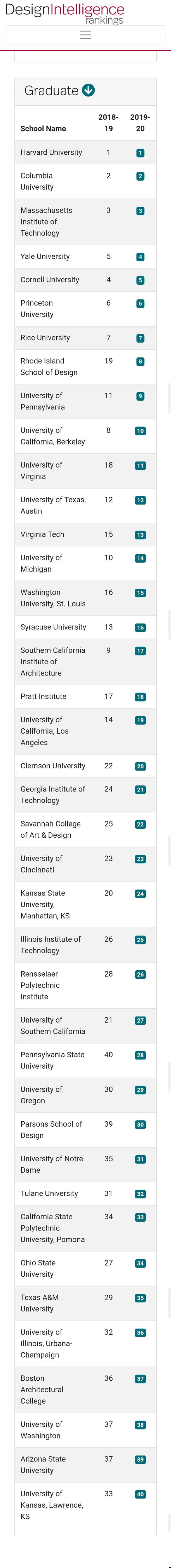Click rank badge 17 for Southern California Institute
Viewport: 171px width, 1568px height.
[140, 651]
